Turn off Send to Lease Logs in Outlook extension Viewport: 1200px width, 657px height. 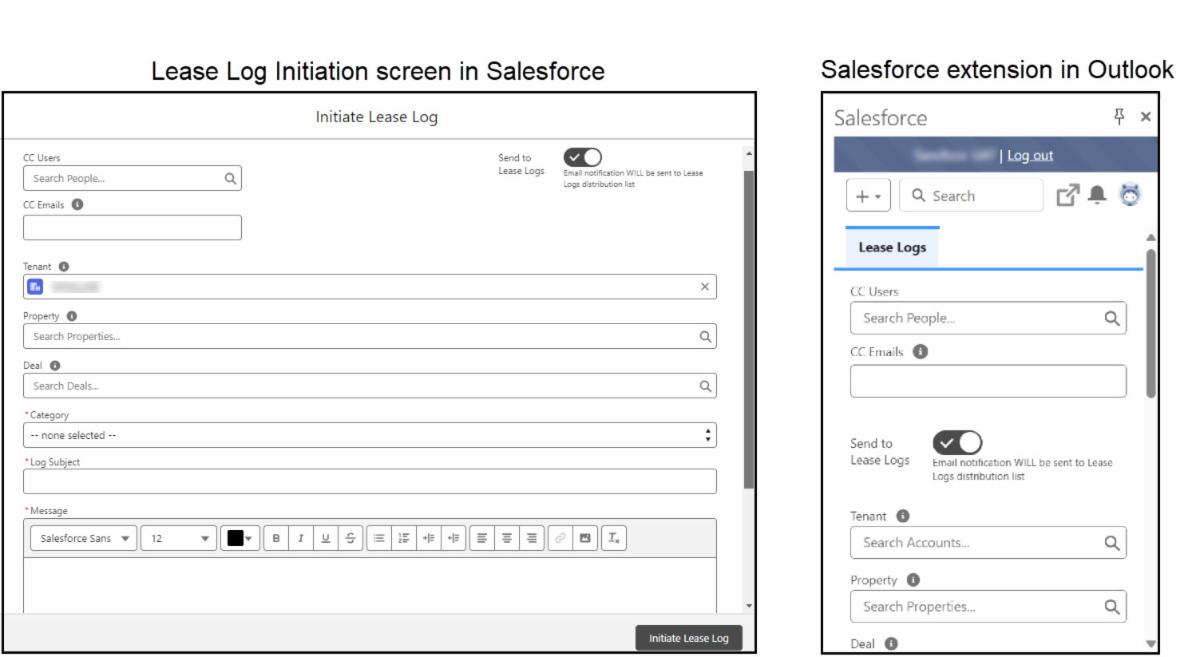(957, 441)
